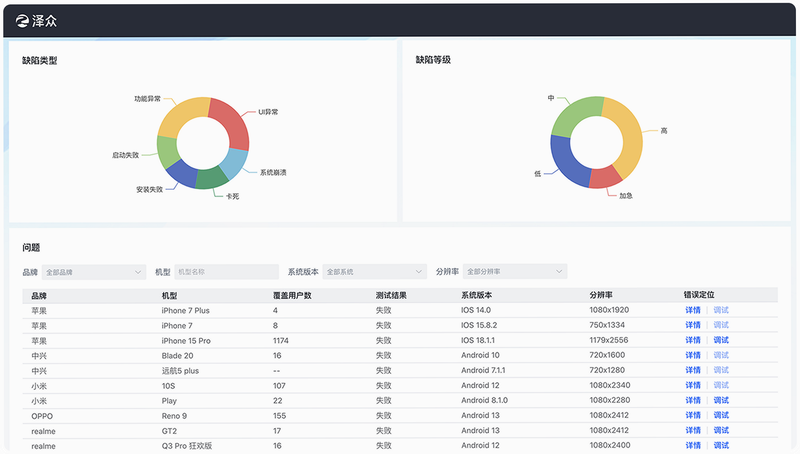Click 调试 for Q3 Pro 狂欢版 row
The width and height of the screenshot is (800, 454).
click(x=721, y=445)
